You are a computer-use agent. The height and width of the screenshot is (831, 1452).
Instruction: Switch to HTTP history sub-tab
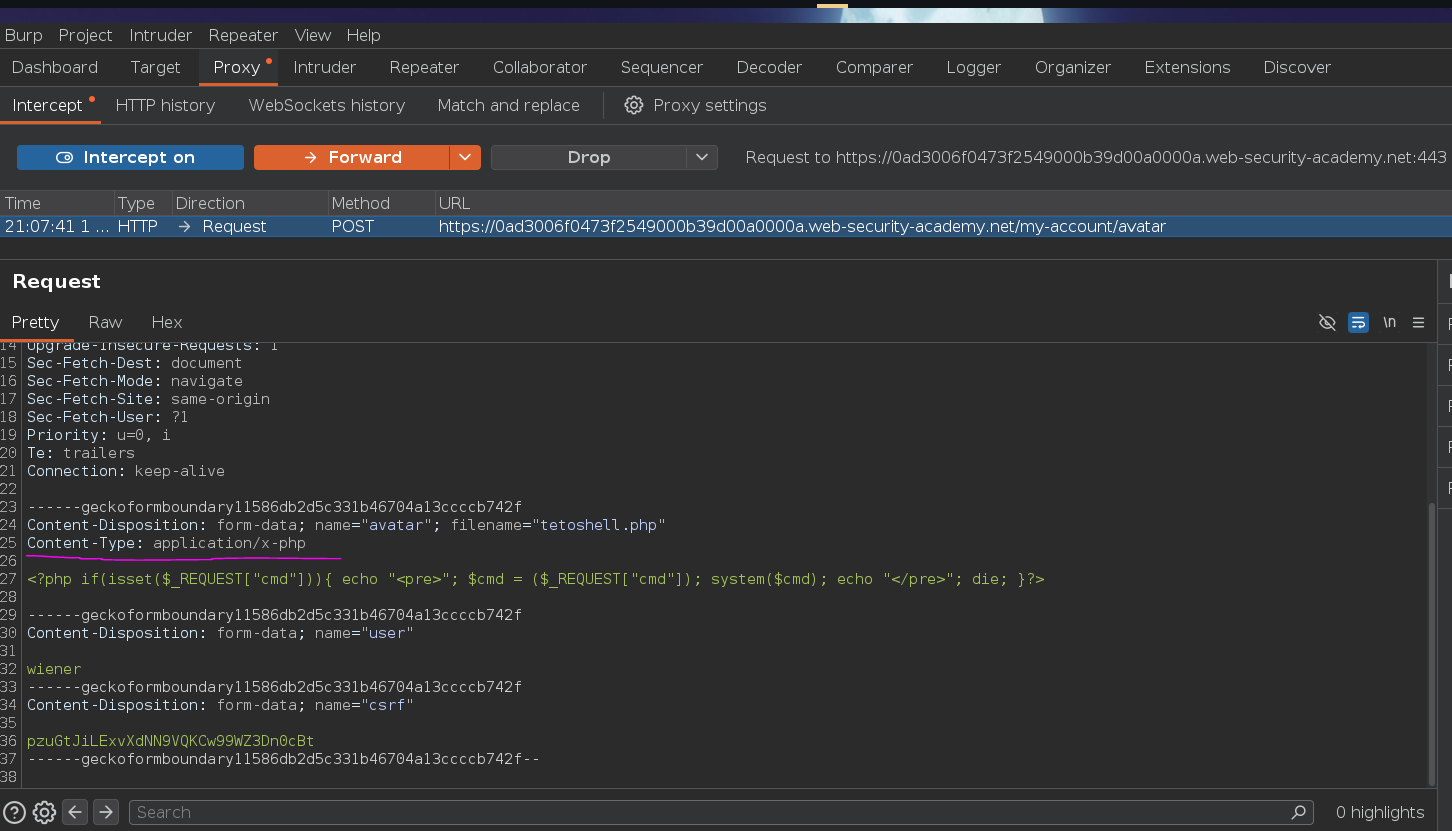[x=165, y=105]
